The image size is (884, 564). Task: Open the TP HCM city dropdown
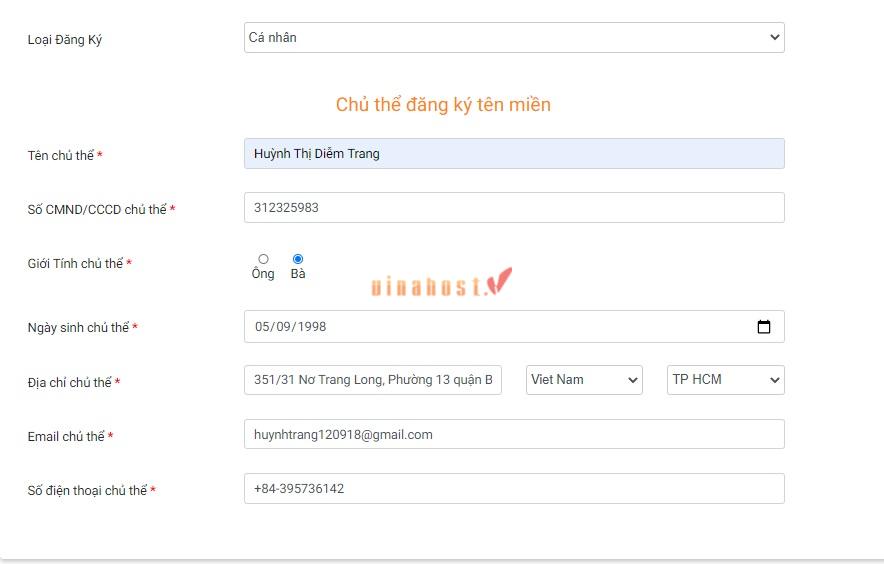coord(726,380)
